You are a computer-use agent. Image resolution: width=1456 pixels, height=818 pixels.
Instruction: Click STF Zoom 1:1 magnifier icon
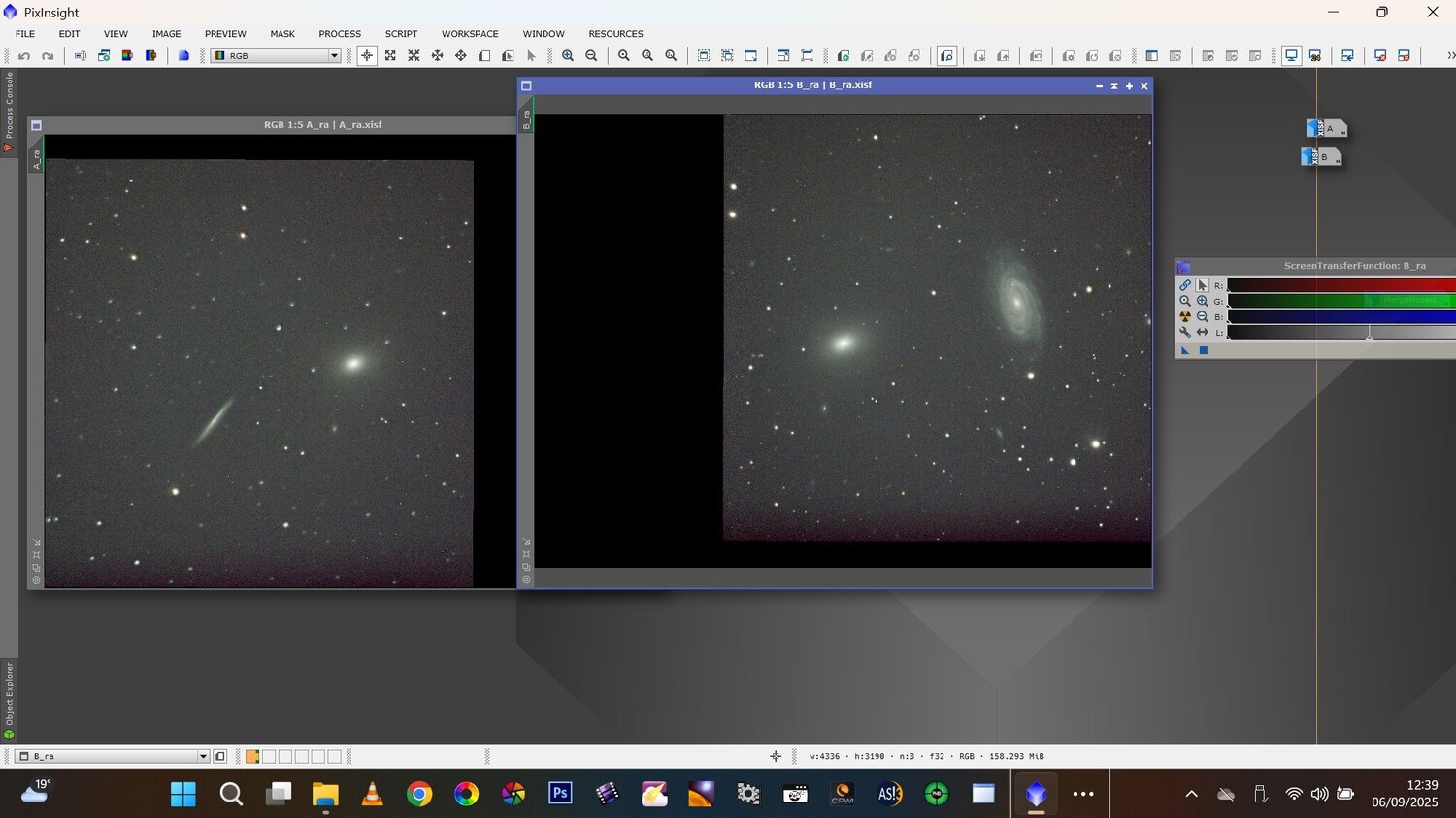point(1185,301)
